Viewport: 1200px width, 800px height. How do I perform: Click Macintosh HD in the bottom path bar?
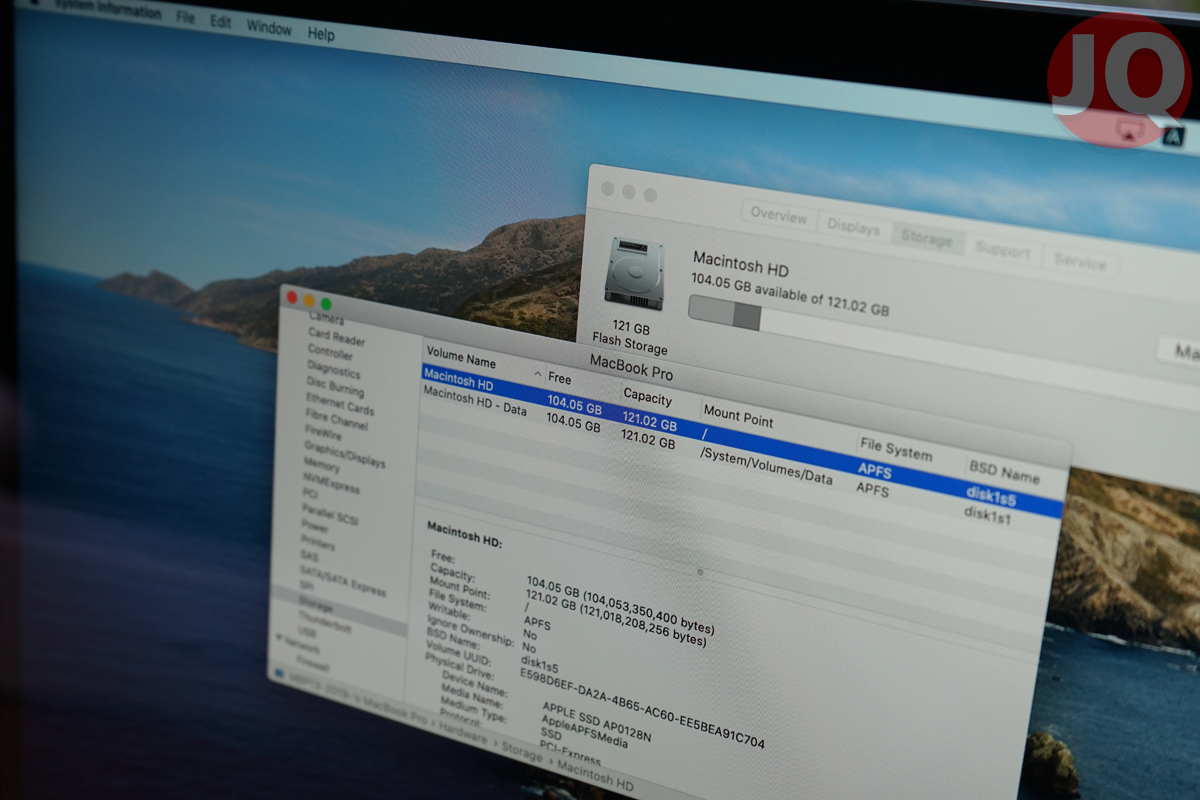[x=596, y=776]
